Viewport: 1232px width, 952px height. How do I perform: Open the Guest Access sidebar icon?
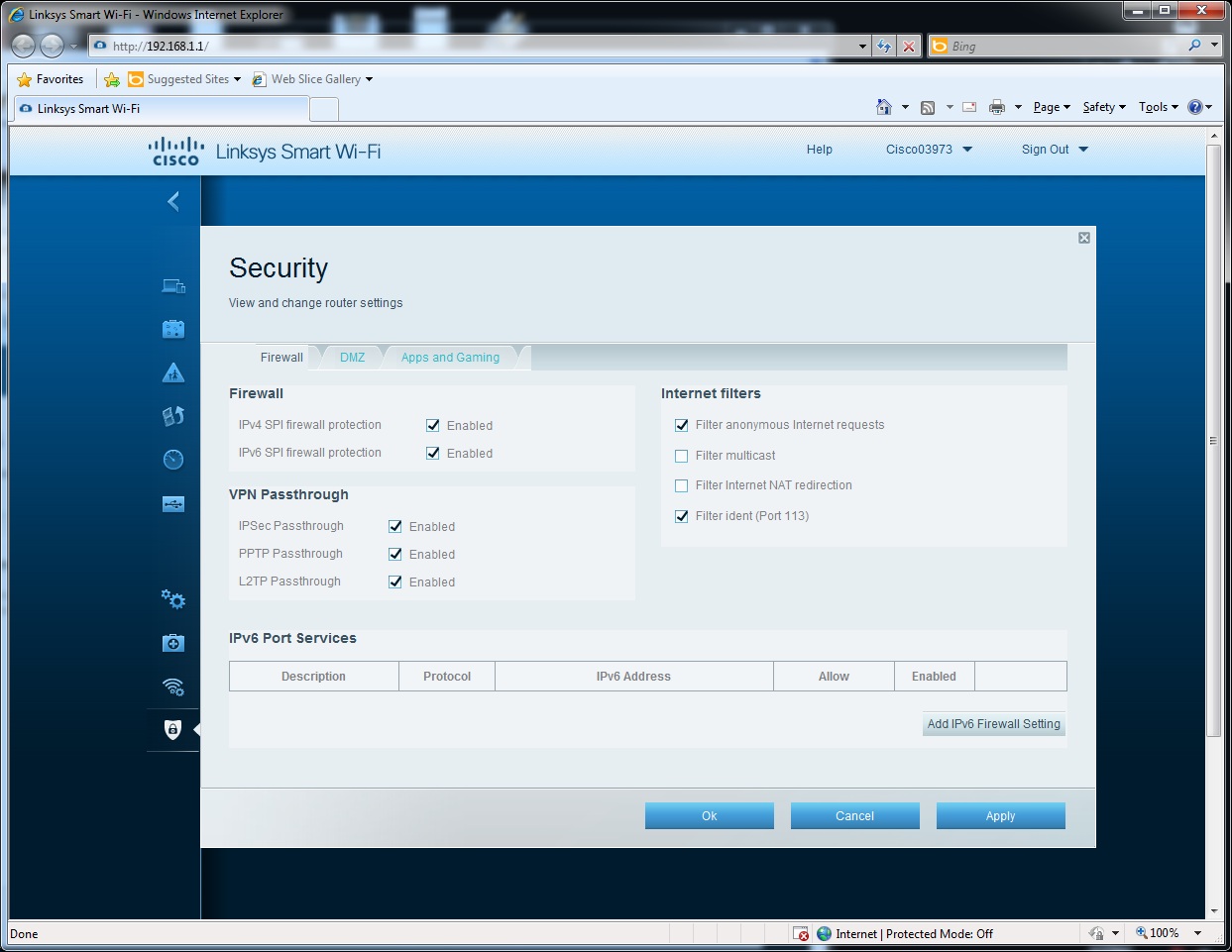click(173, 329)
